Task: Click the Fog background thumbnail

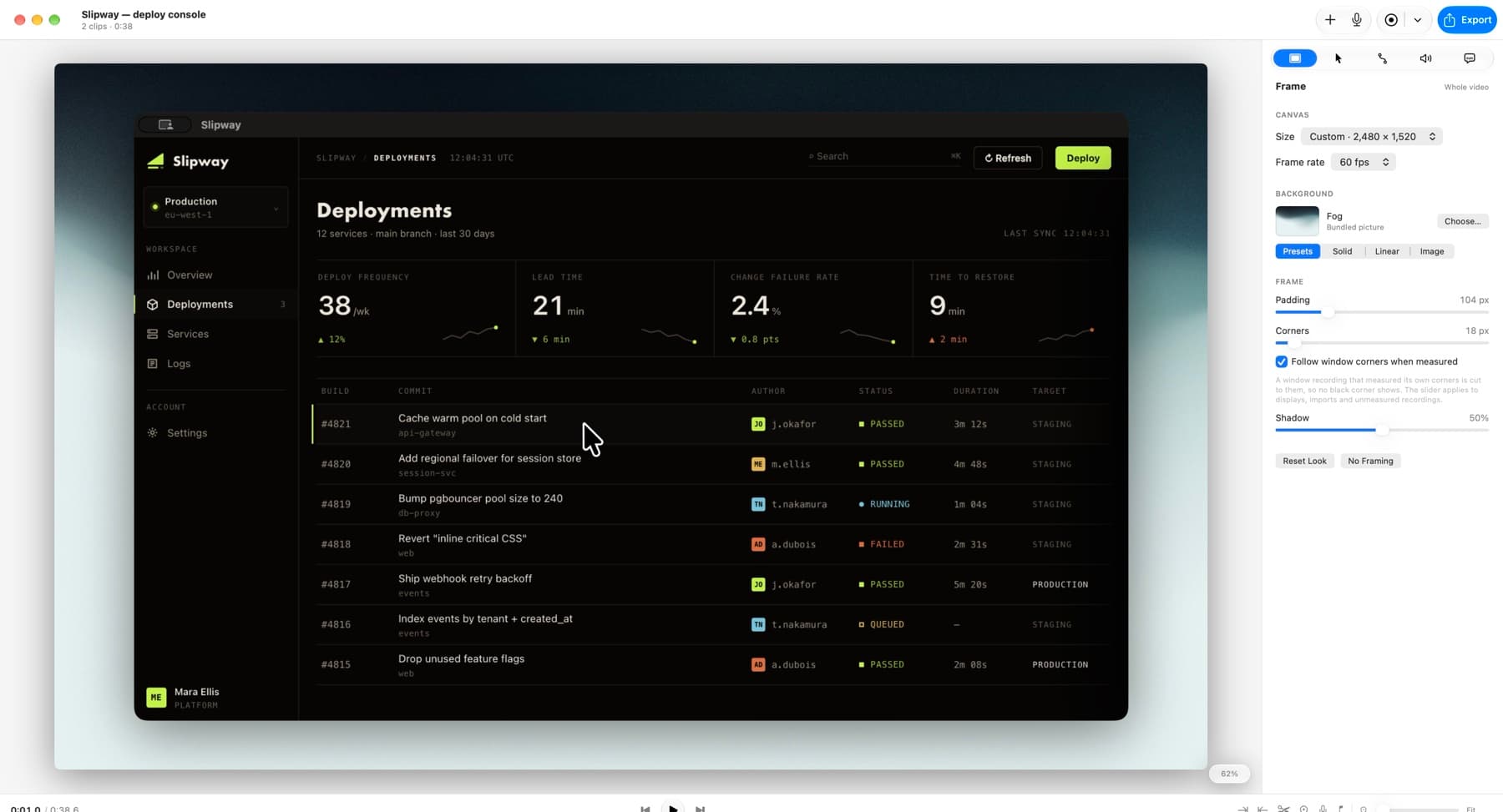Action: 1297,221
